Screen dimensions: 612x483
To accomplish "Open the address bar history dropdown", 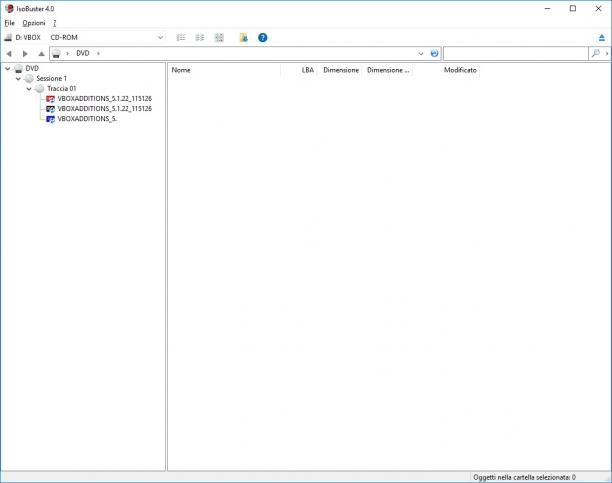I will pos(421,53).
